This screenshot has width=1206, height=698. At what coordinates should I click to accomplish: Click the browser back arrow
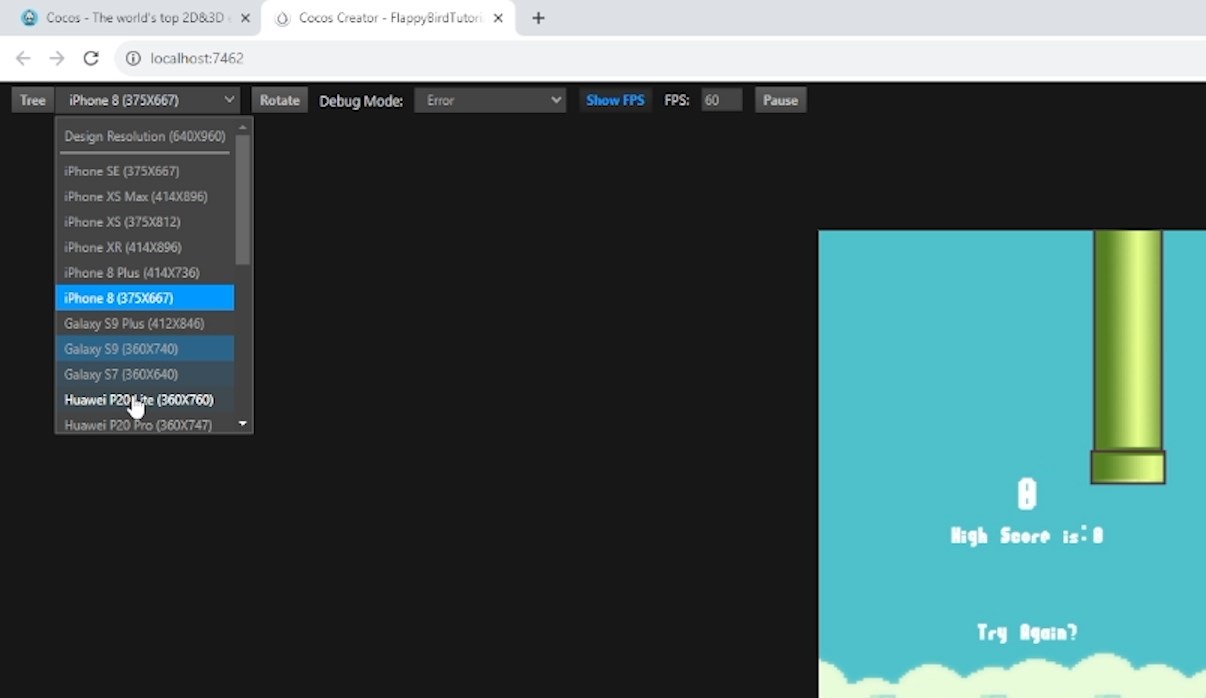point(23,59)
